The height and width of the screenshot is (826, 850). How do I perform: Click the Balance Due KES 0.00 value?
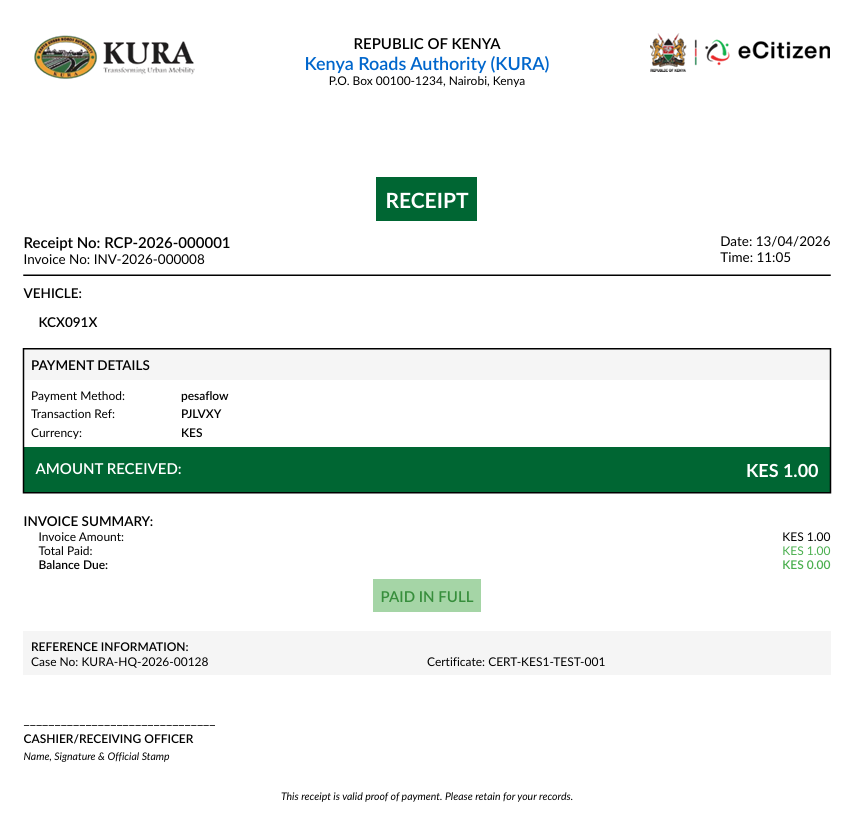(806, 565)
